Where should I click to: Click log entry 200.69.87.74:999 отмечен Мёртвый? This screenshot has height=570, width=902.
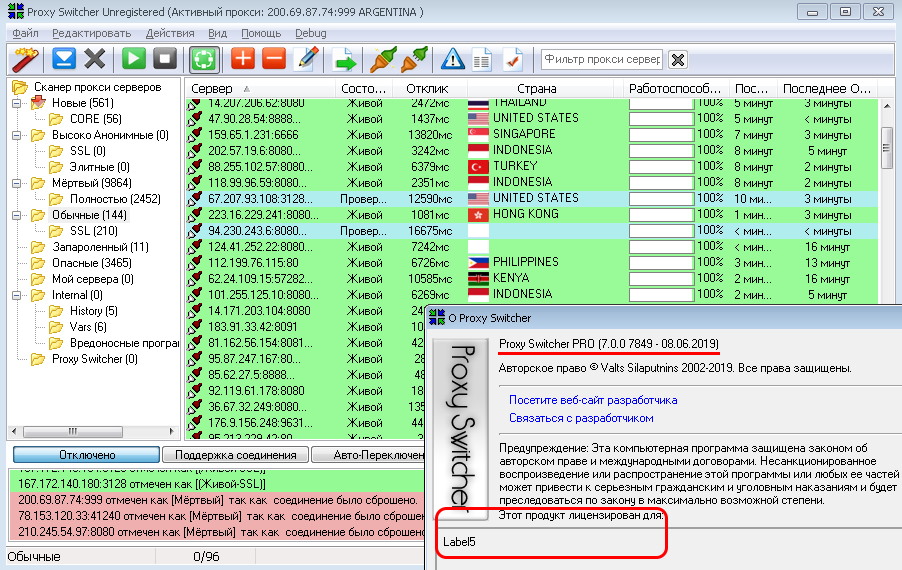[x=217, y=500]
